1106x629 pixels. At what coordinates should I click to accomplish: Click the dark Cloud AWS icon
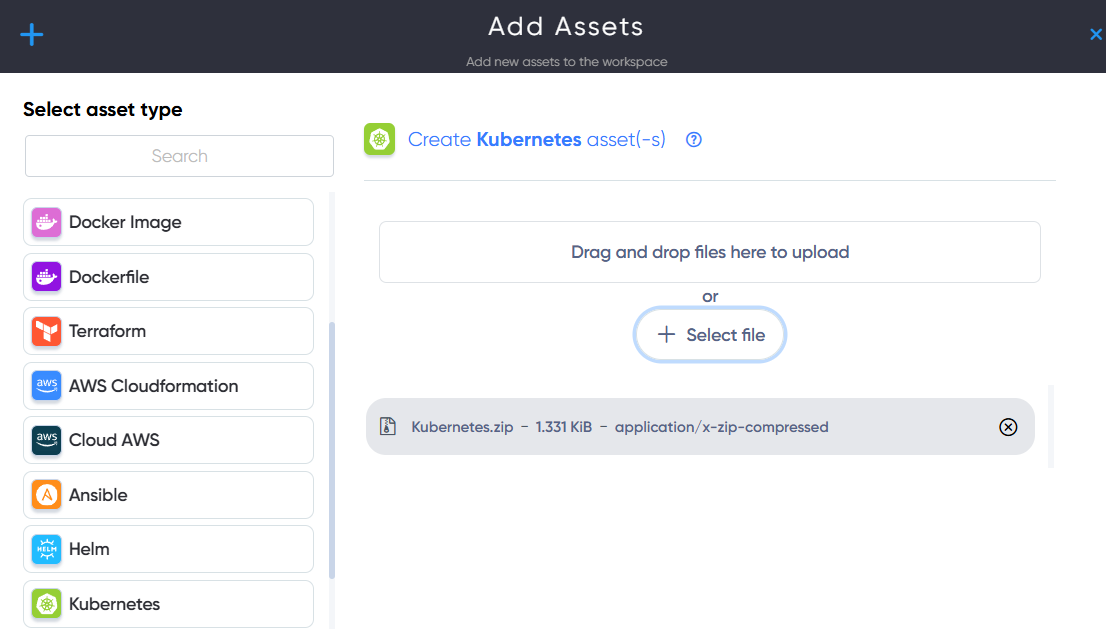tap(47, 440)
